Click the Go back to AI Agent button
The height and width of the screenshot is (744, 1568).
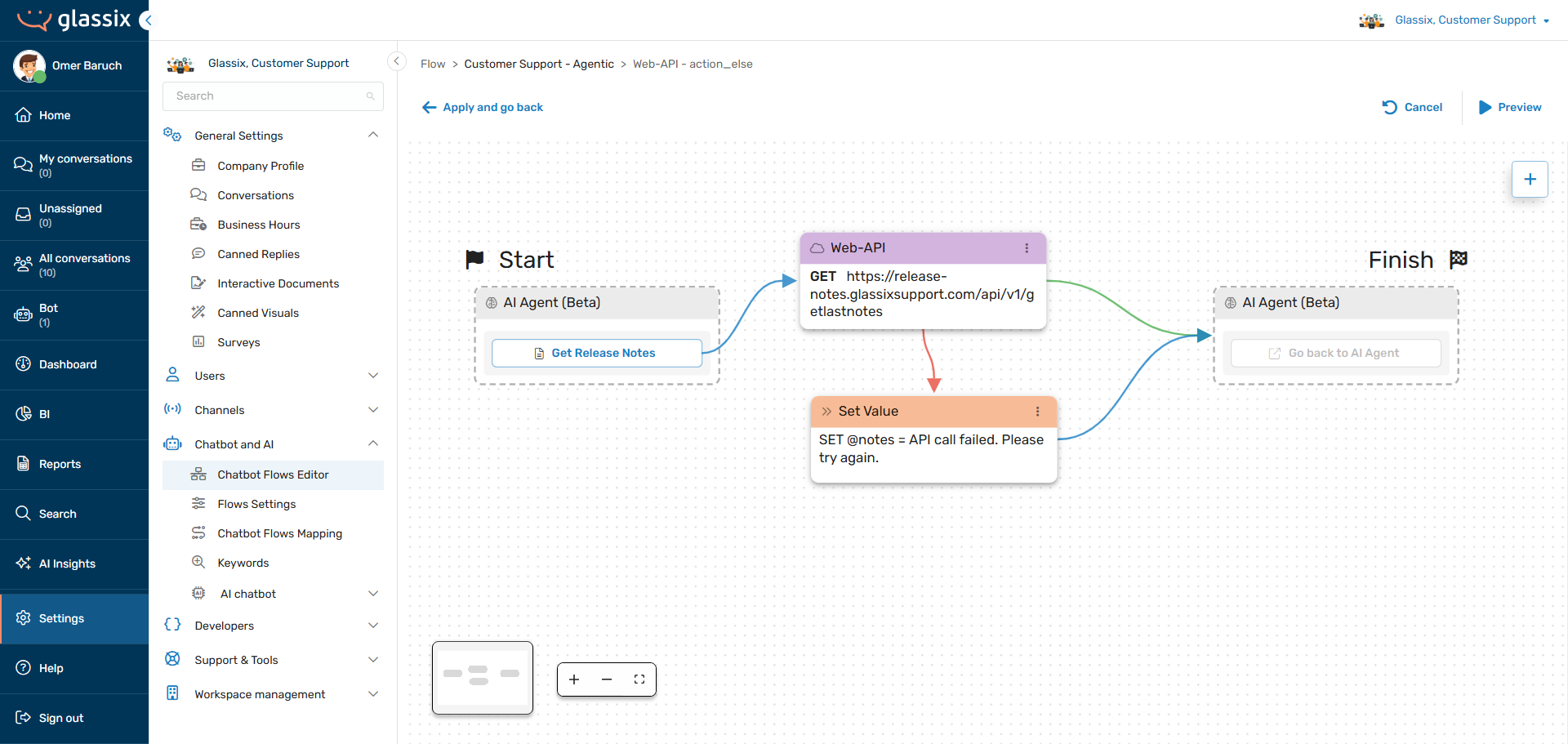pos(1335,353)
